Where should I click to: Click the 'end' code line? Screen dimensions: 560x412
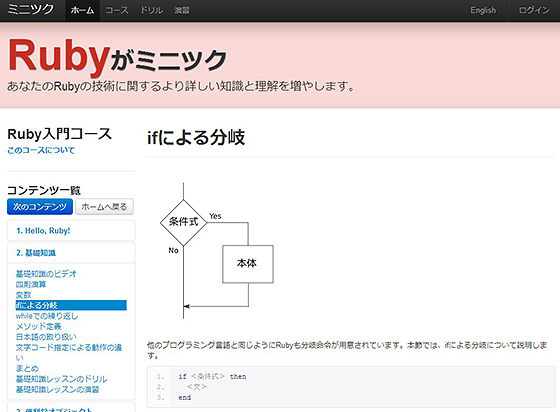pos(185,397)
